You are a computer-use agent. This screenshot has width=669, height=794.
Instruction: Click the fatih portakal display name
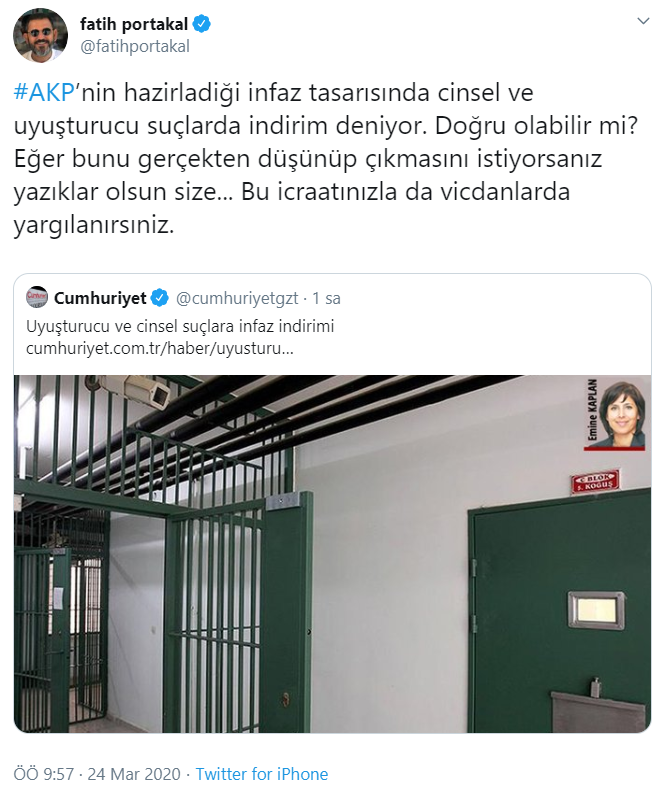click(x=134, y=24)
